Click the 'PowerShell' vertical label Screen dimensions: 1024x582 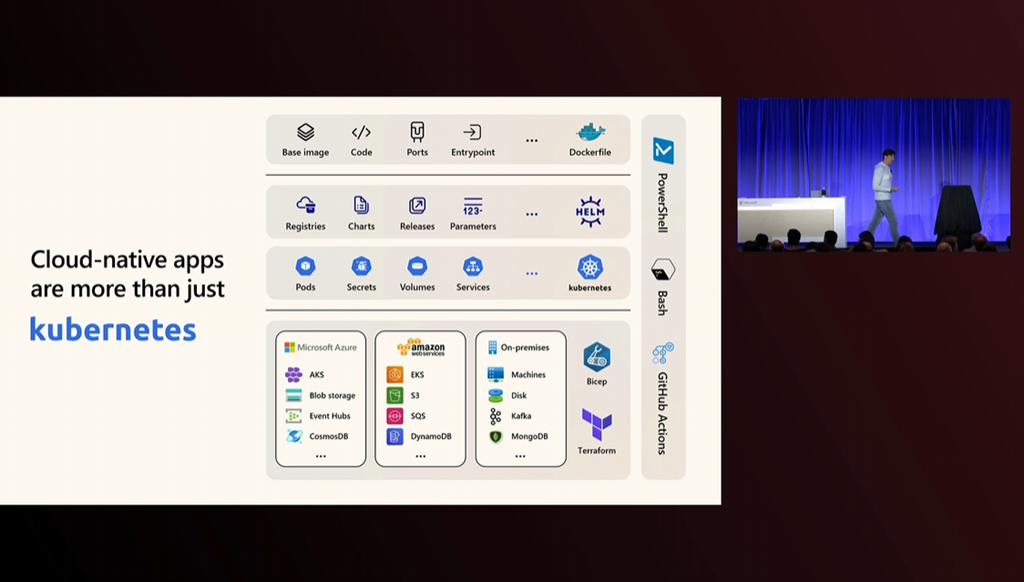point(662,202)
